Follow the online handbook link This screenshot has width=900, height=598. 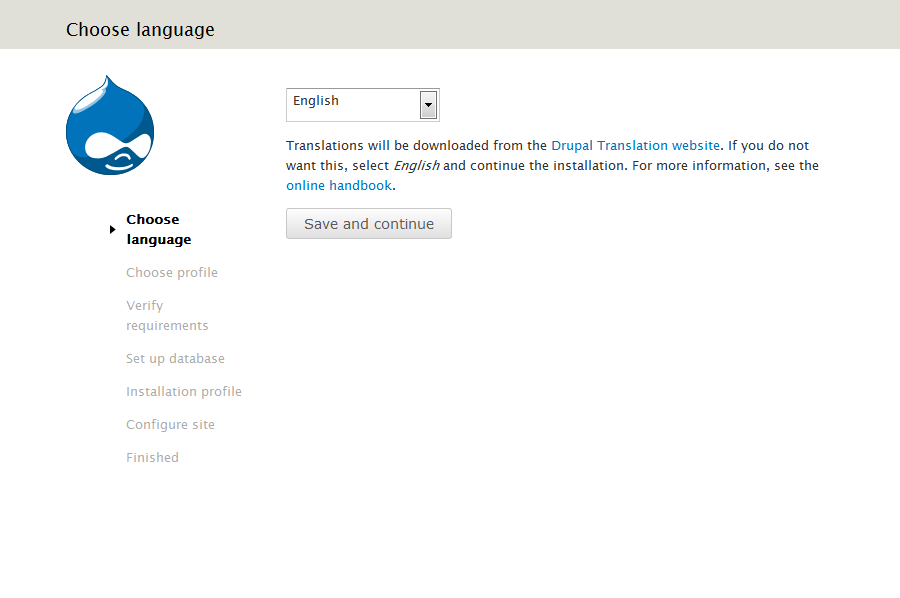tap(339, 185)
